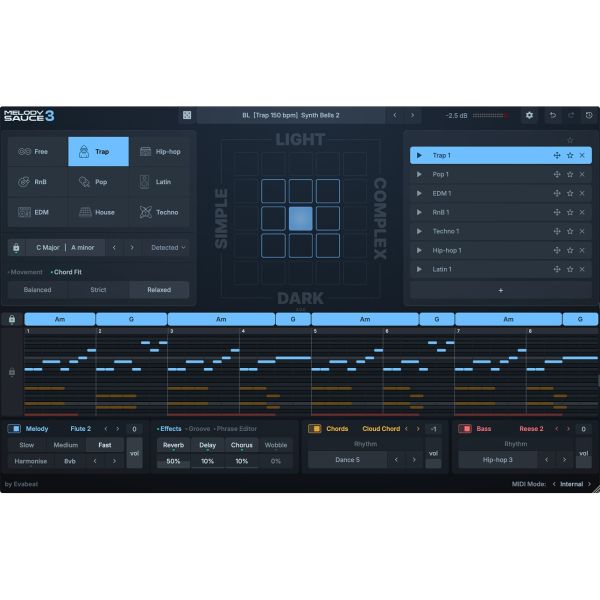Switch to the Movement tab

click(x=25, y=272)
